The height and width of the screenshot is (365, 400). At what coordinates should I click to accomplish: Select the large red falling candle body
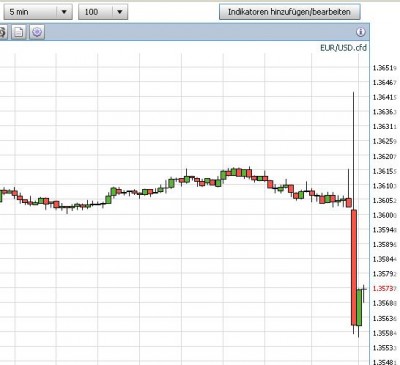(x=354, y=267)
